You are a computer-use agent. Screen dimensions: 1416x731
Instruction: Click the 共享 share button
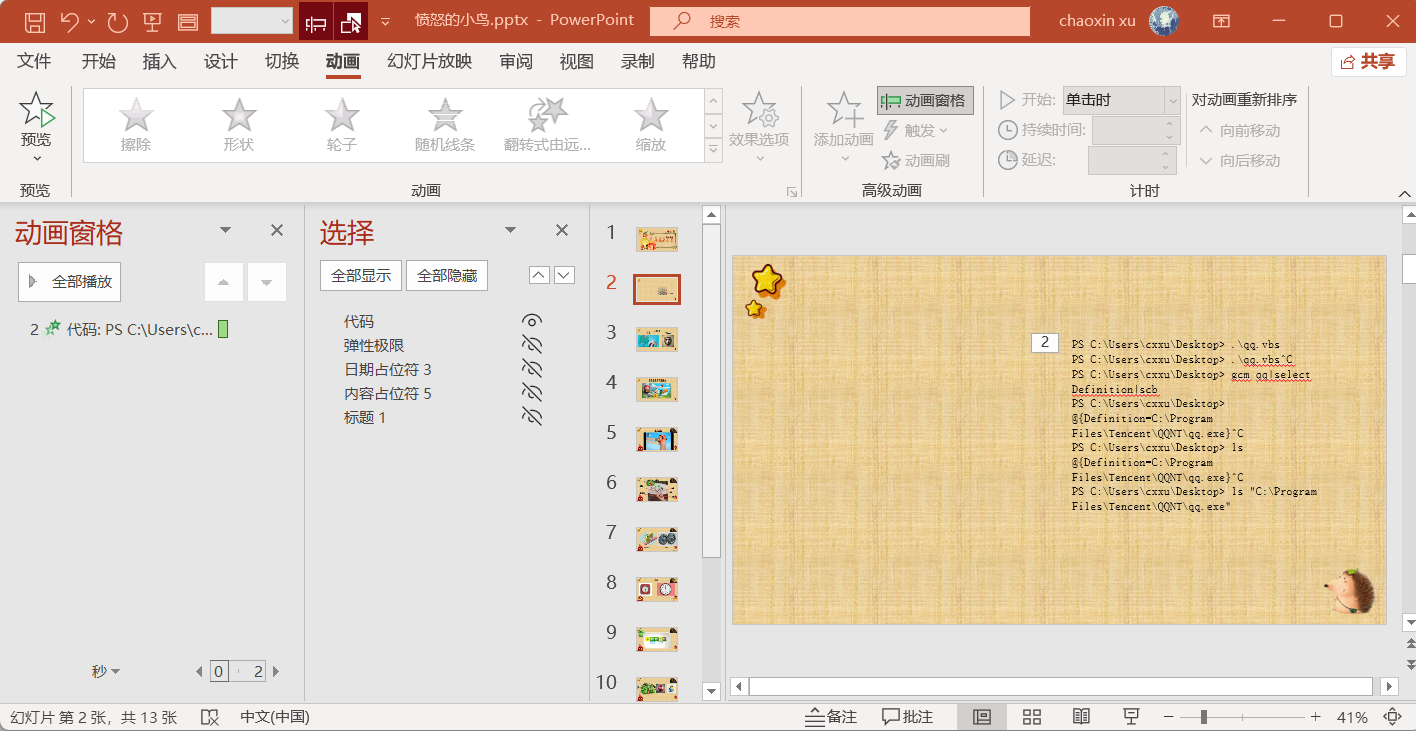(x=1368, y=62)
